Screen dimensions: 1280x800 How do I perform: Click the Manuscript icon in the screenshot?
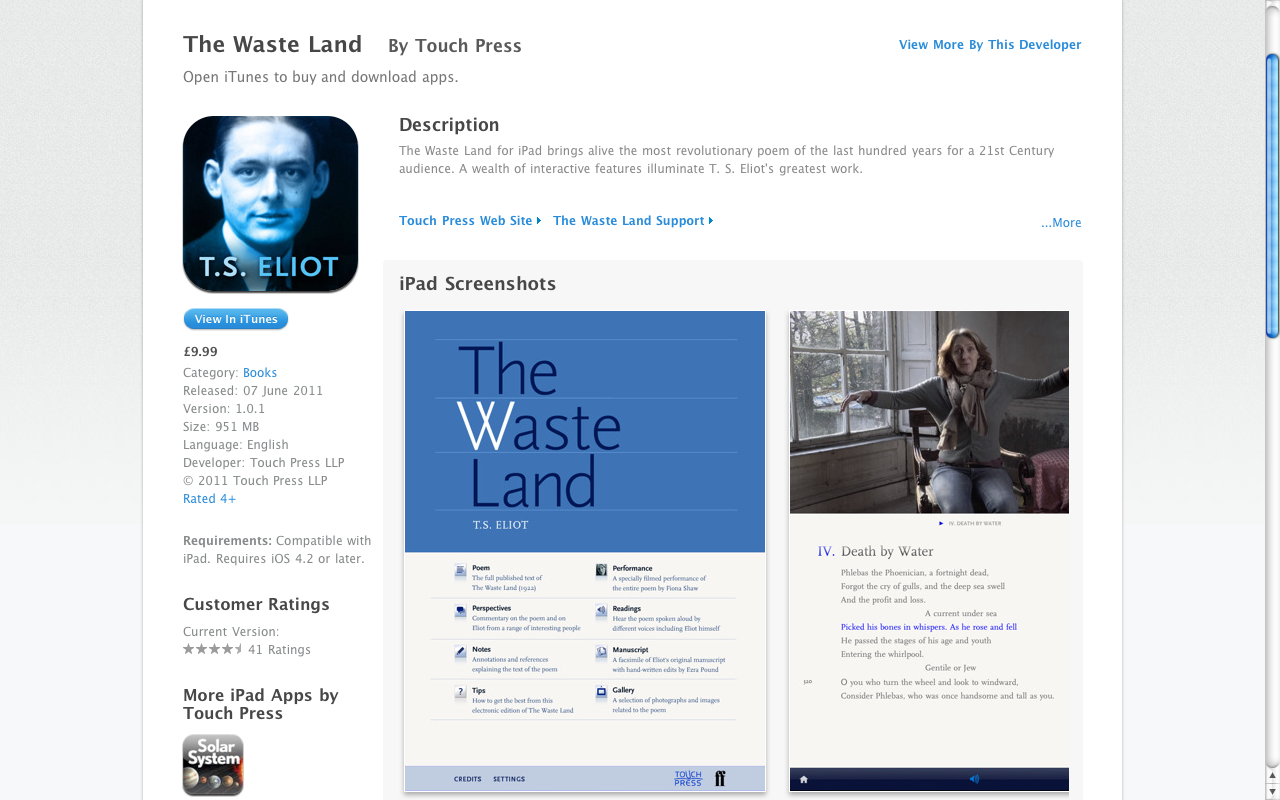pos(601,651)
